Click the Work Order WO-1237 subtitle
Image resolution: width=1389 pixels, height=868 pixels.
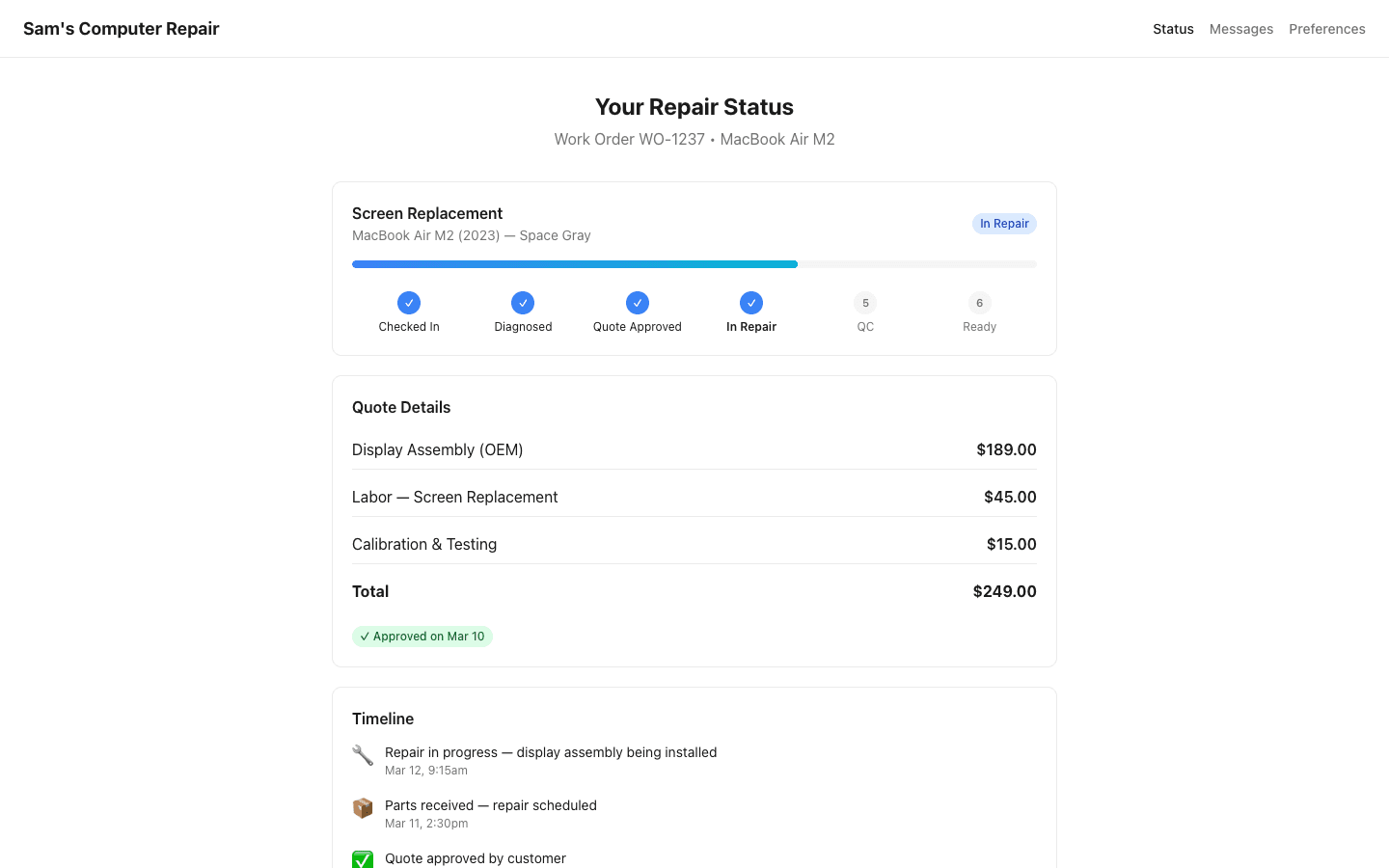click(x=629, y=139)
